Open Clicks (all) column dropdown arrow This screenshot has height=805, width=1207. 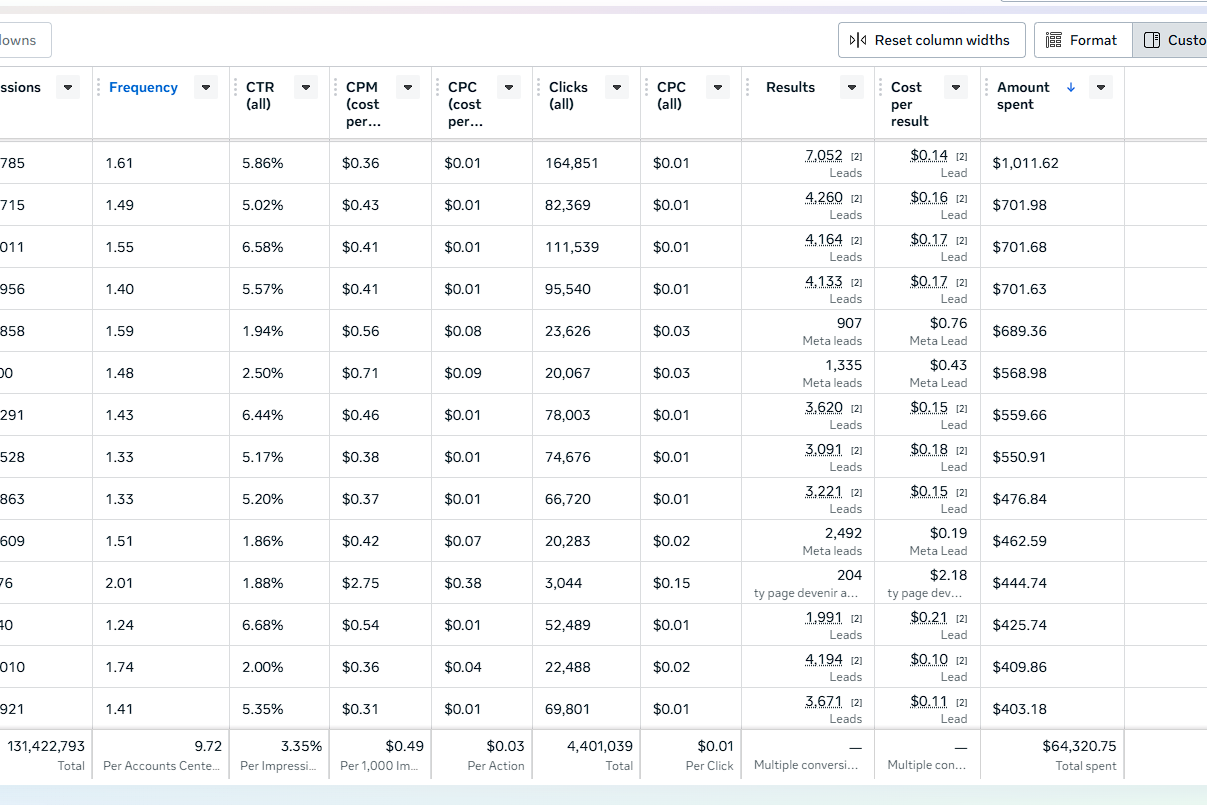point(617,88)
